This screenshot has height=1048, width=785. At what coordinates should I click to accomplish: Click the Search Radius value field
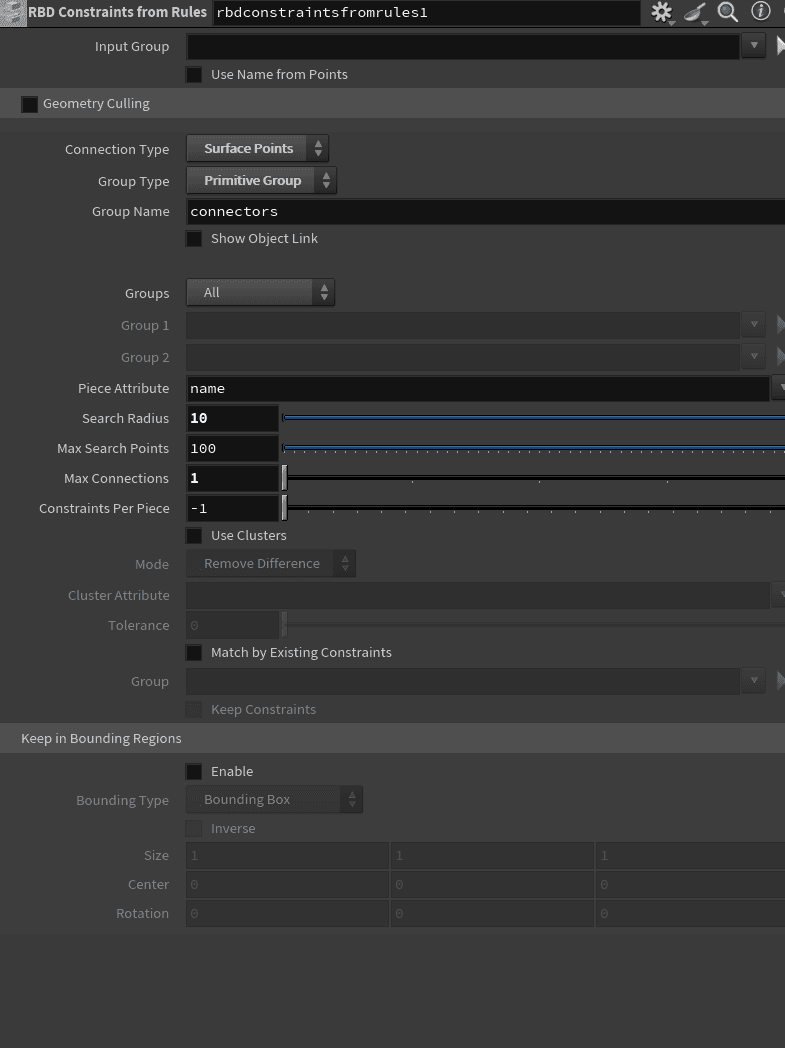[232, 418]
